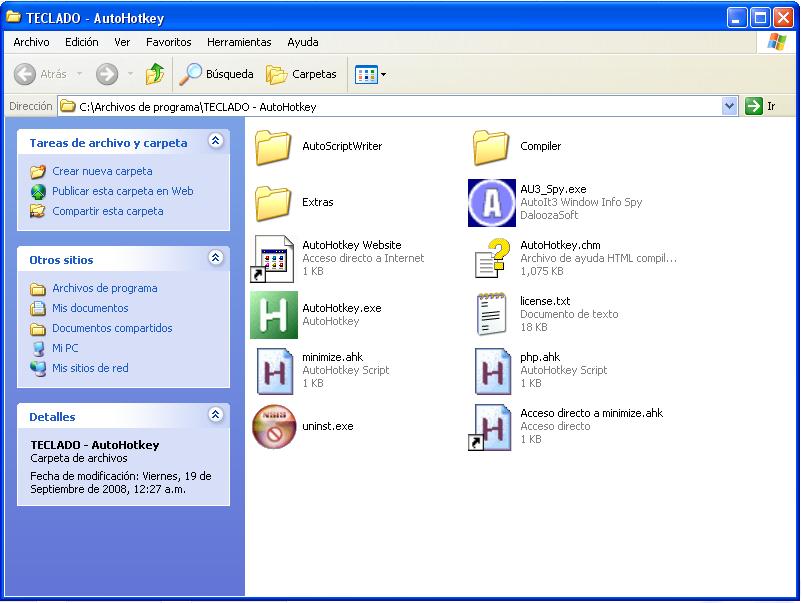Viewport: 802px width, 603px height.
Task: Select the uninst.exe uninstaller icon
Action: tap(274, 427)
